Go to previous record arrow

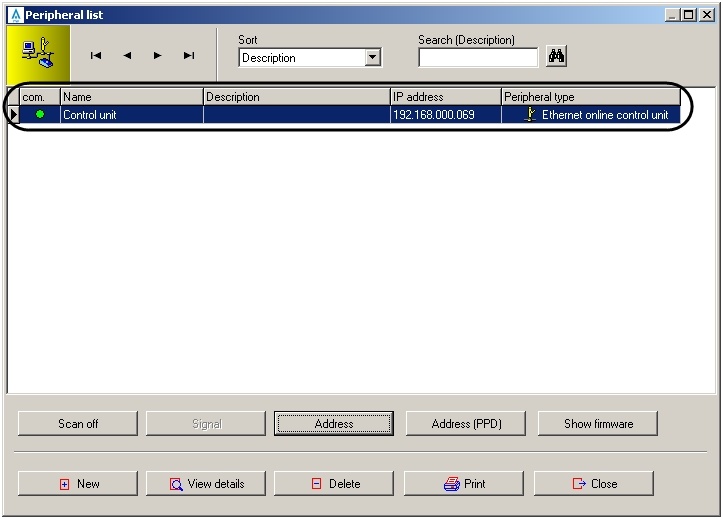(127, 56)
